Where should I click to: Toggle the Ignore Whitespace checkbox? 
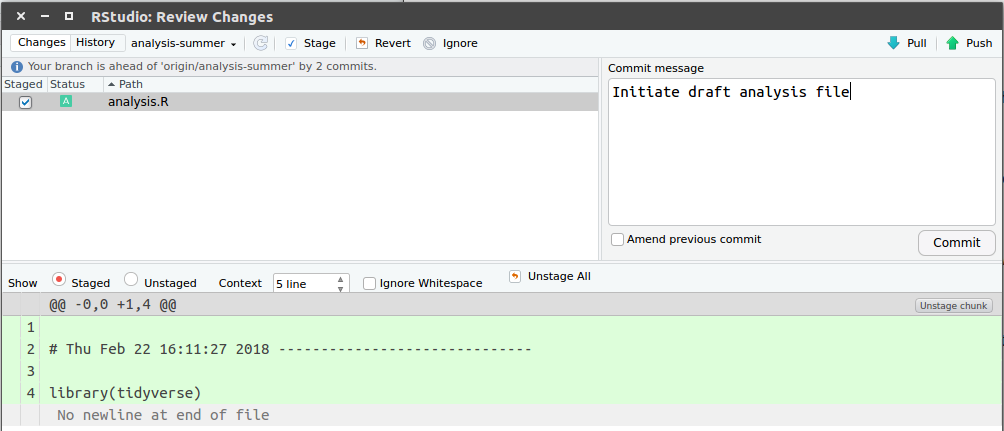tap(370, 284)
